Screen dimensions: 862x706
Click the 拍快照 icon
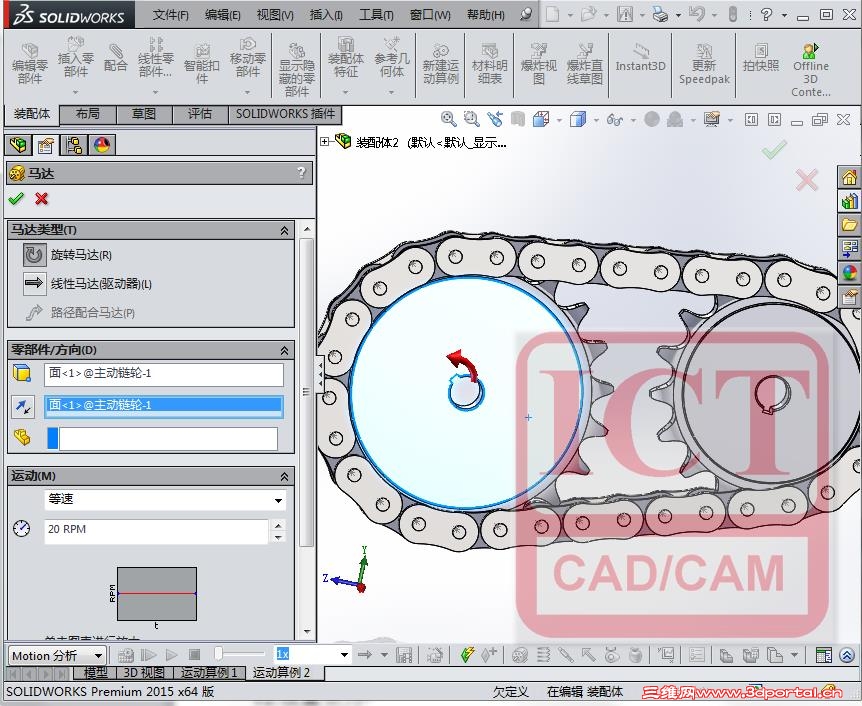click(761, 58)
